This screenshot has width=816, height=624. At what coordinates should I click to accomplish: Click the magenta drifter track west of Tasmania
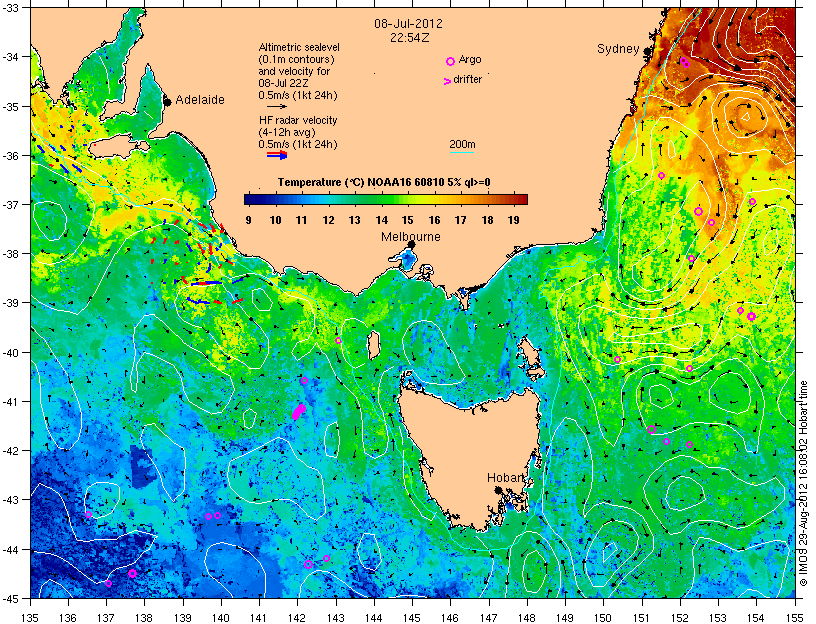pyautogui.click(x=298, y=411)
